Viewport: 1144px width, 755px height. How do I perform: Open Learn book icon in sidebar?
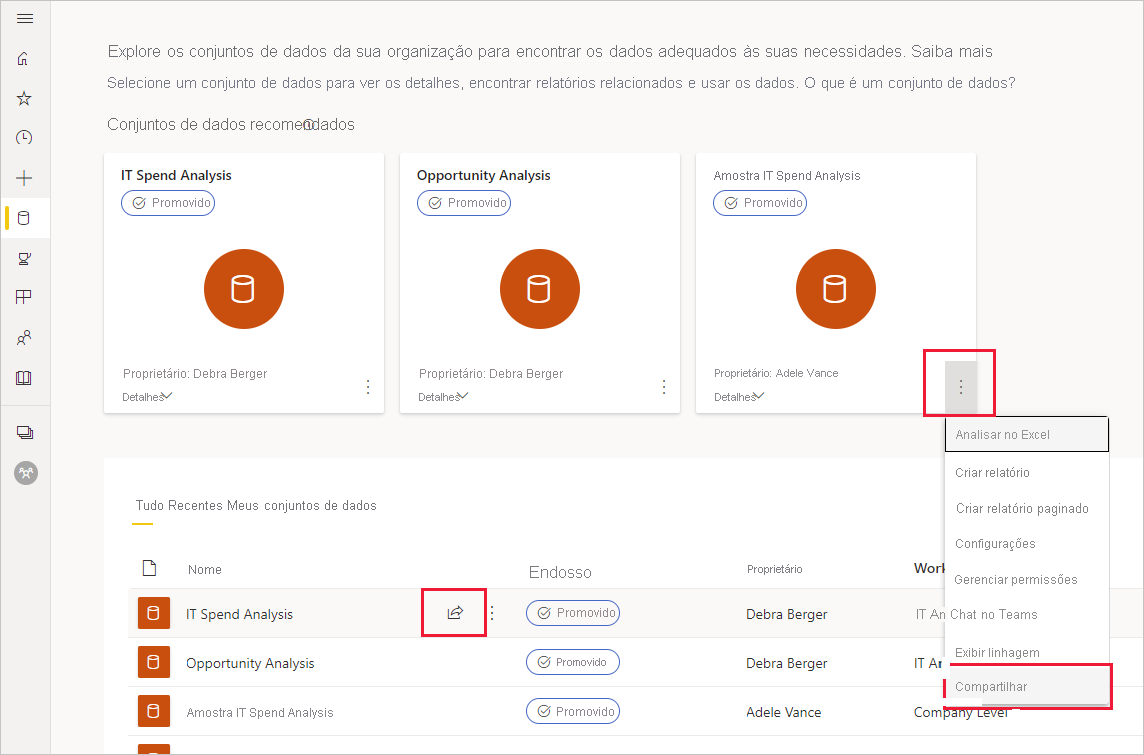coord(24,378)
